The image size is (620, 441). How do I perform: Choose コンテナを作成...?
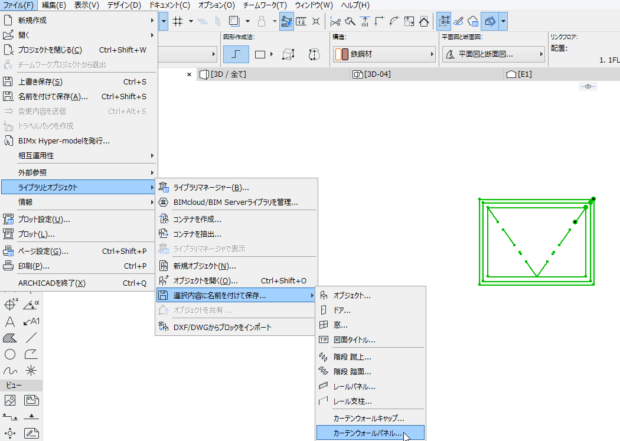point(236,220)
